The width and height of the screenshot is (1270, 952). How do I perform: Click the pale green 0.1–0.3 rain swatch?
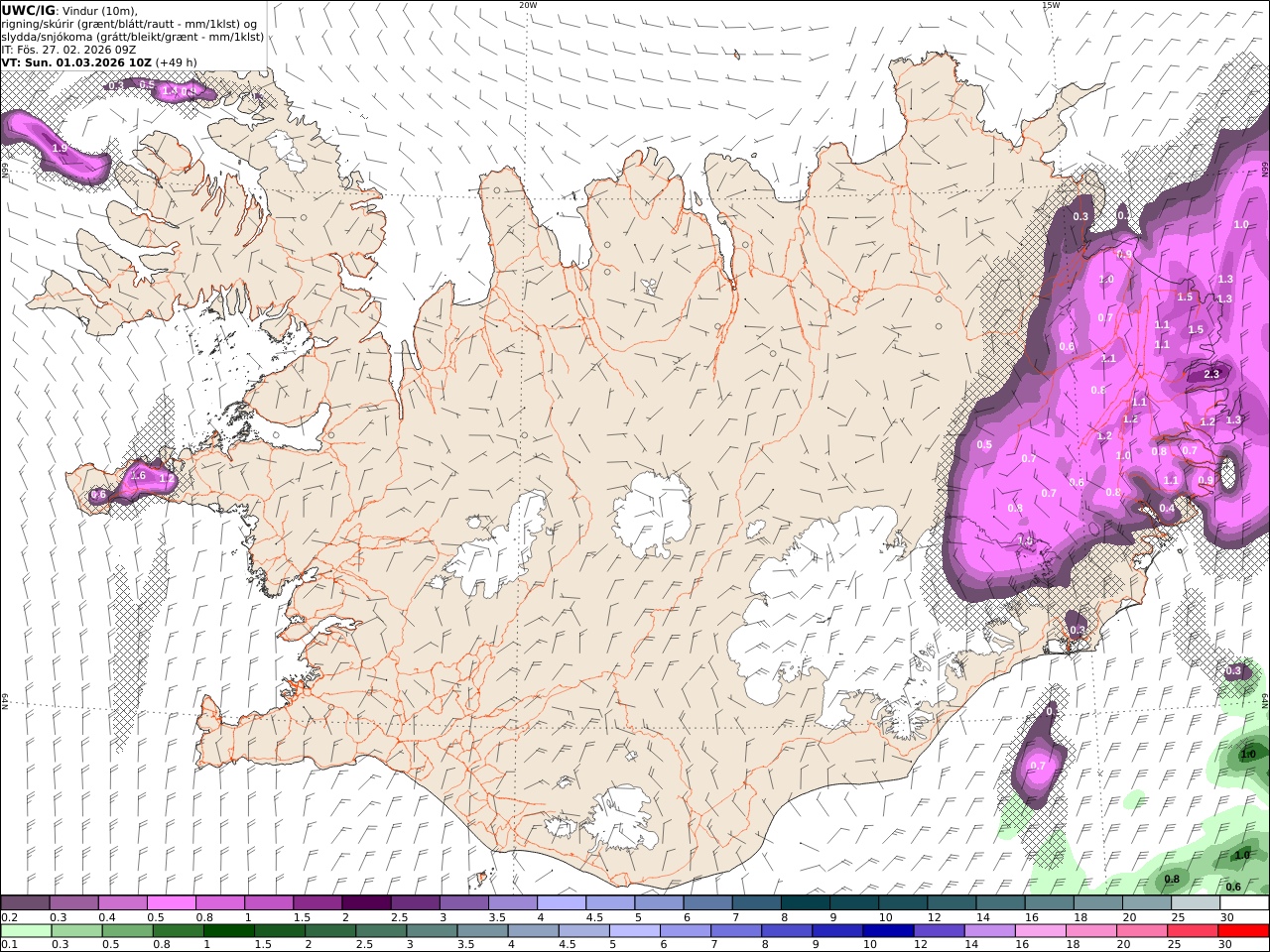click(x=26, y=931)
